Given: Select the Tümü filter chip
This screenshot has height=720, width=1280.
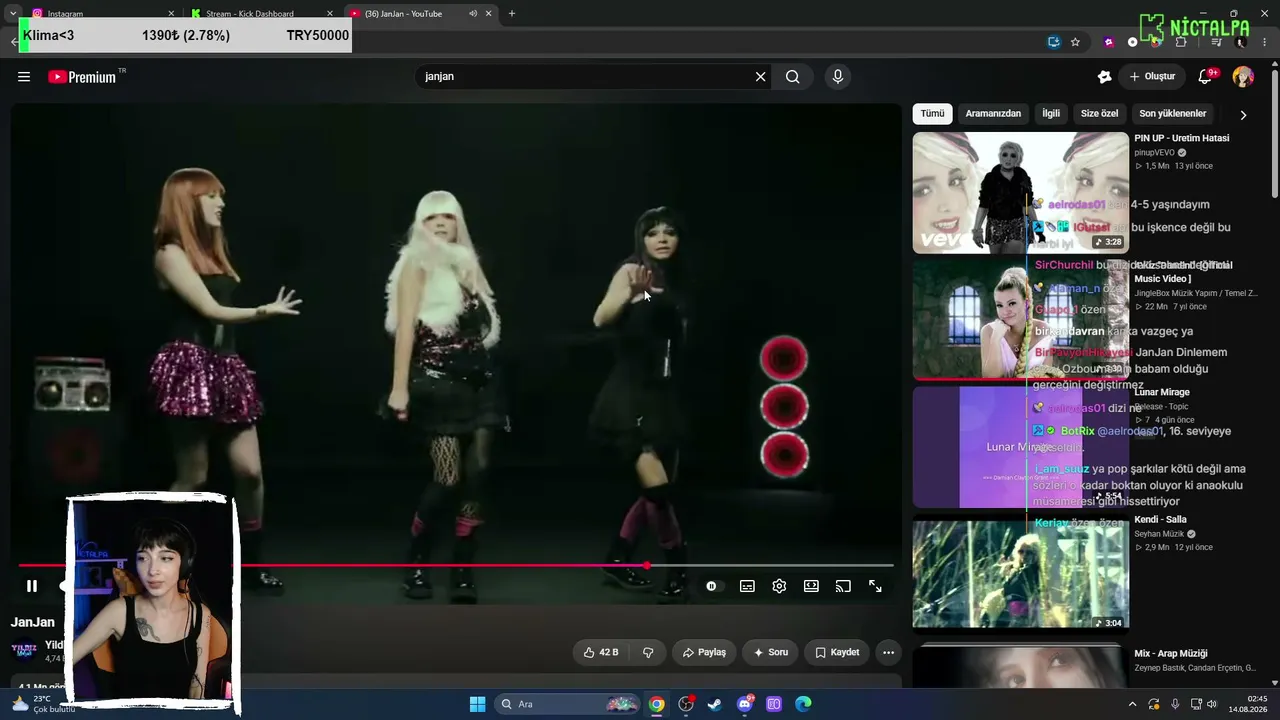Looking at the screenshot, I should (x=932, y=114).
